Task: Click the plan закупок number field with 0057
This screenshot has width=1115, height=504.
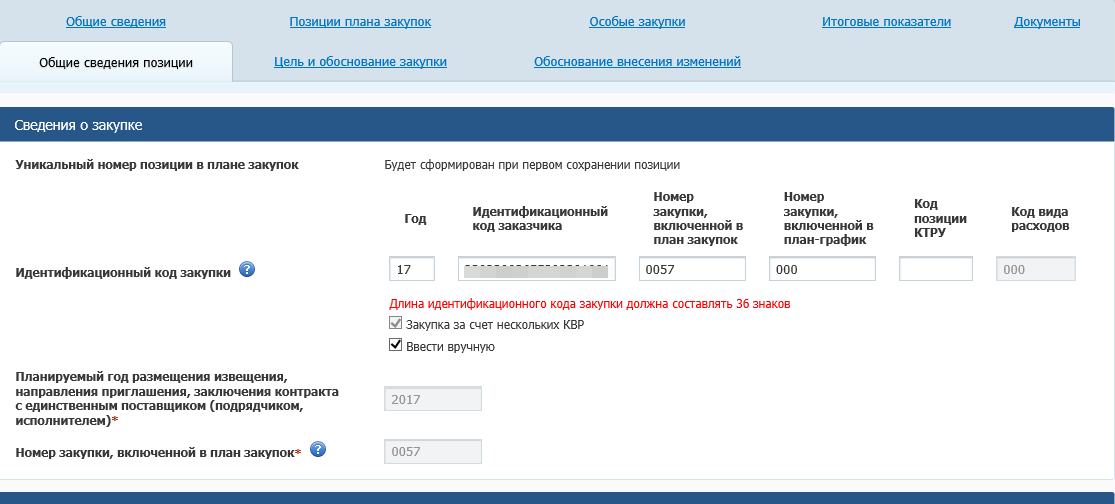Action: (x=692, y=269)
